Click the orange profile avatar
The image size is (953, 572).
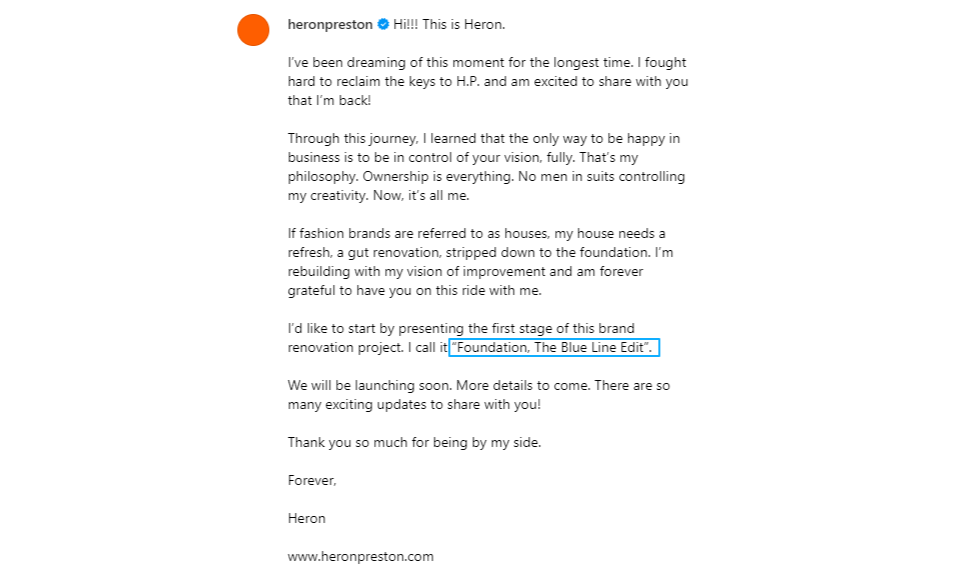point(253,30)
